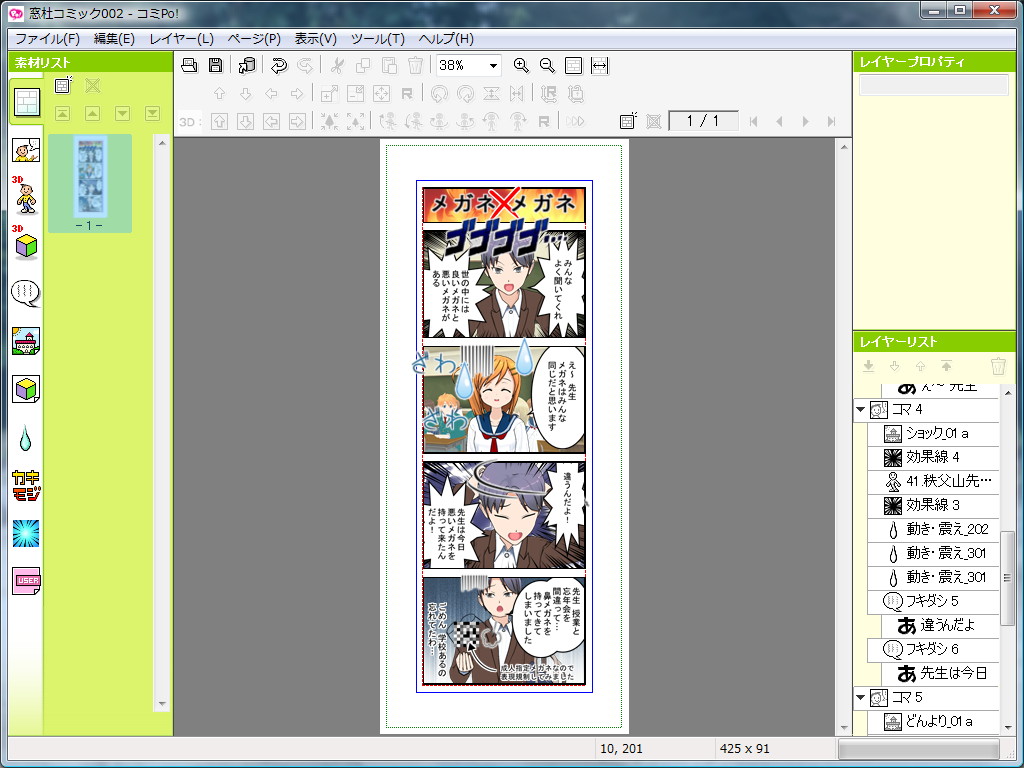Open the レイヤー(L) menu

click(x=182, y=39)
